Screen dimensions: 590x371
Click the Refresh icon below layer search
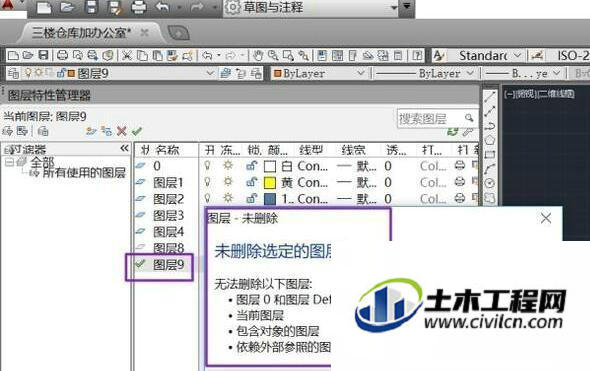[x=453, y=132]
